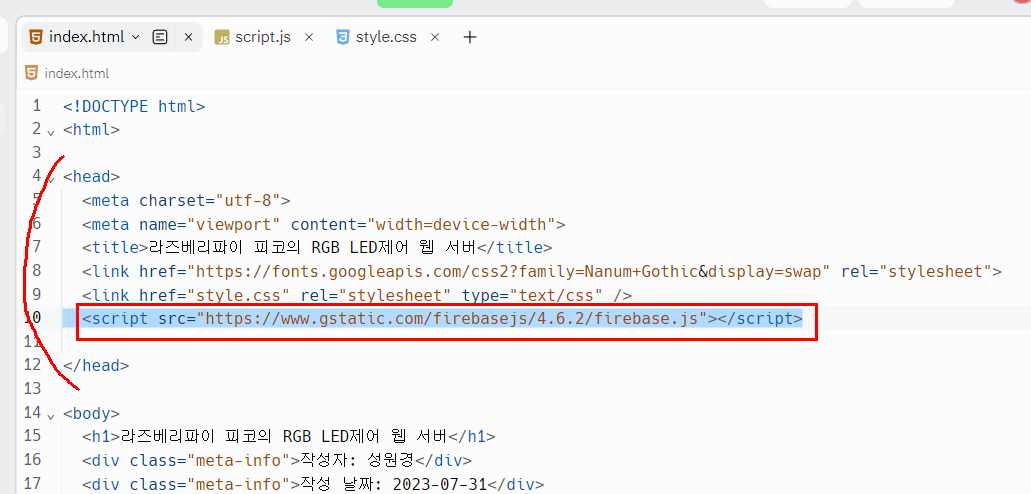This screenshot has height=494, width=1031.
Task: Click the h1 heading line
Action: (x=289, y=436)
